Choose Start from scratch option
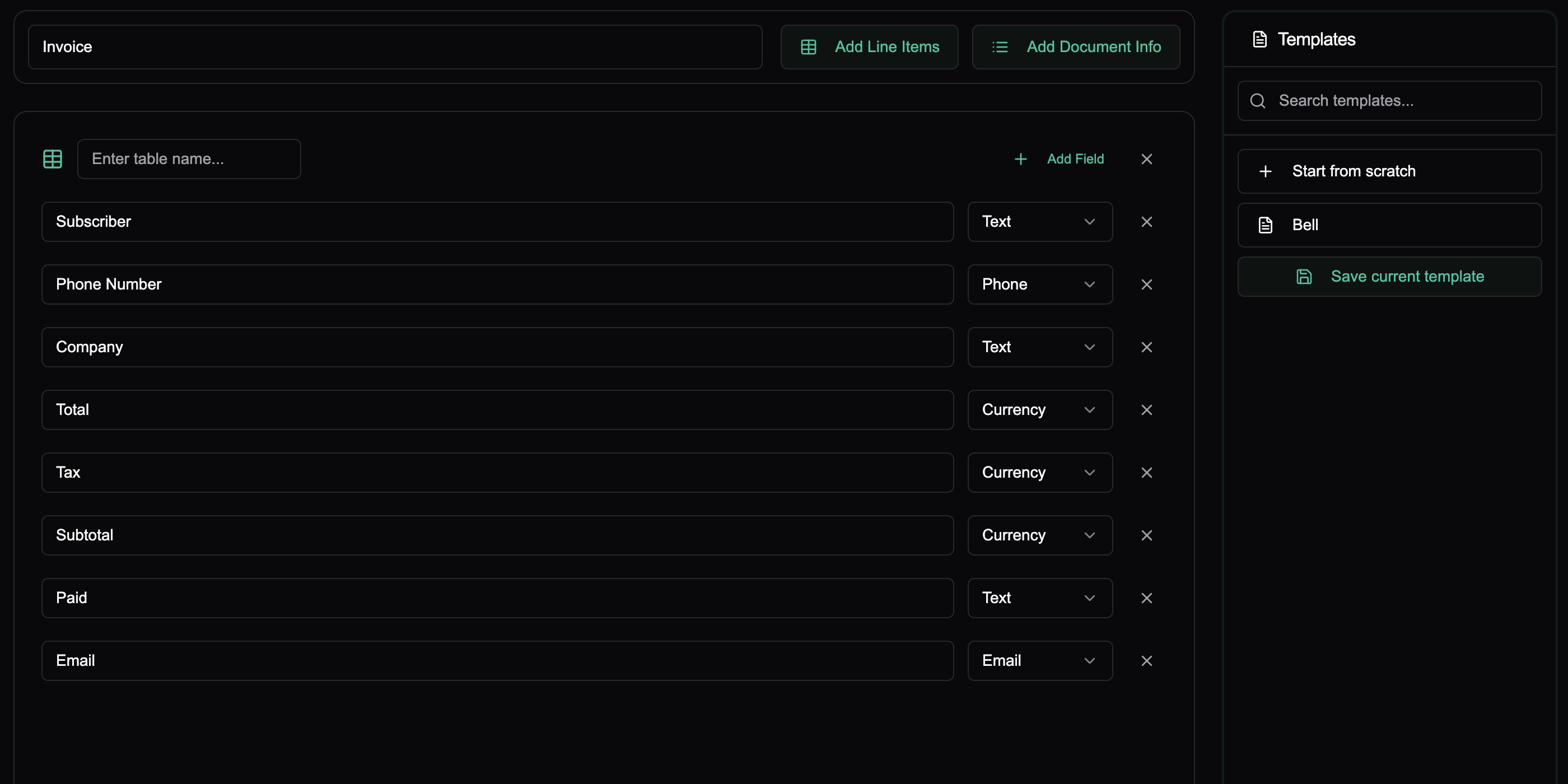Screen dimensions: 1568x784 coord(1389,171)
